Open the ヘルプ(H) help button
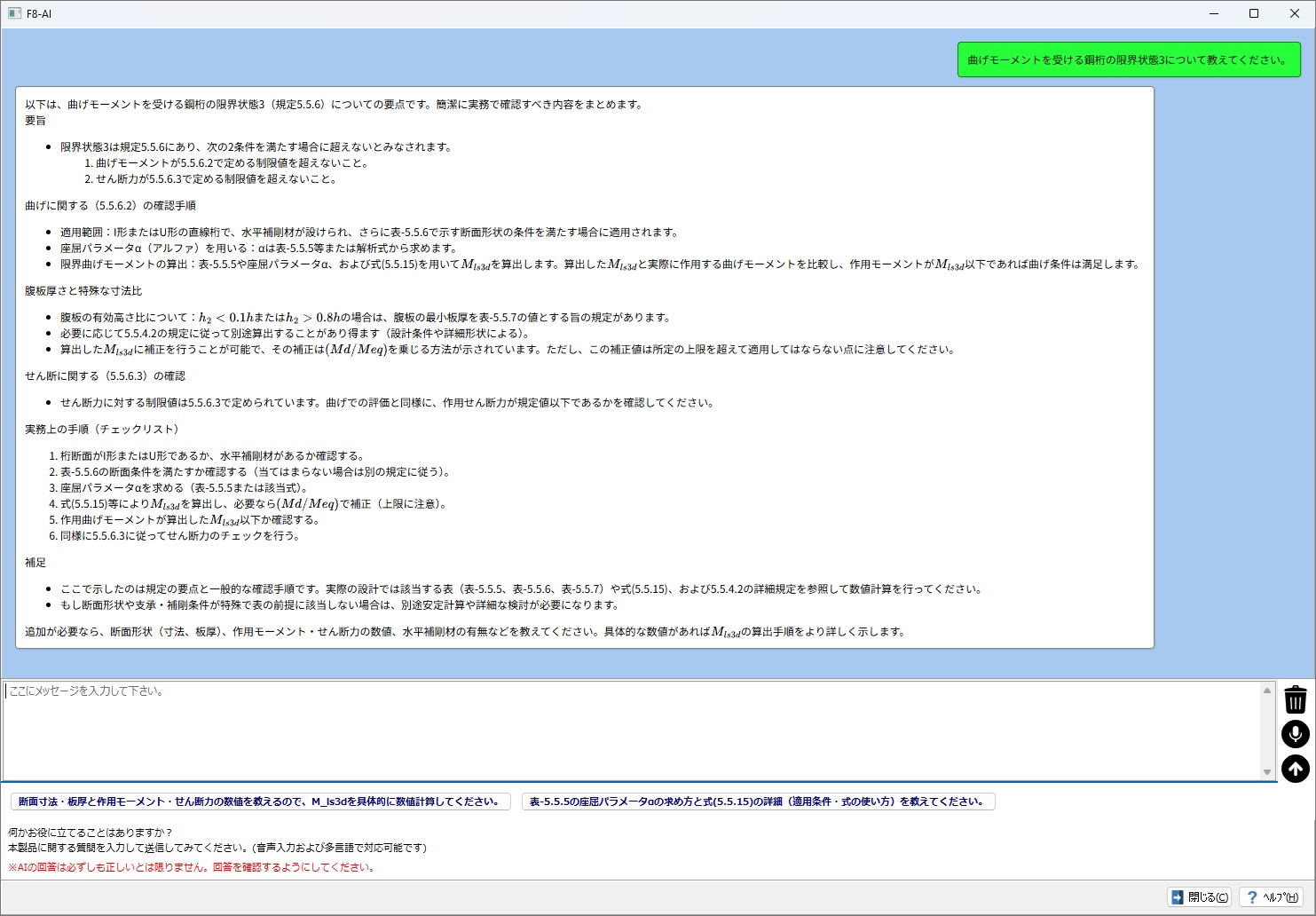 pos(1271,897)
